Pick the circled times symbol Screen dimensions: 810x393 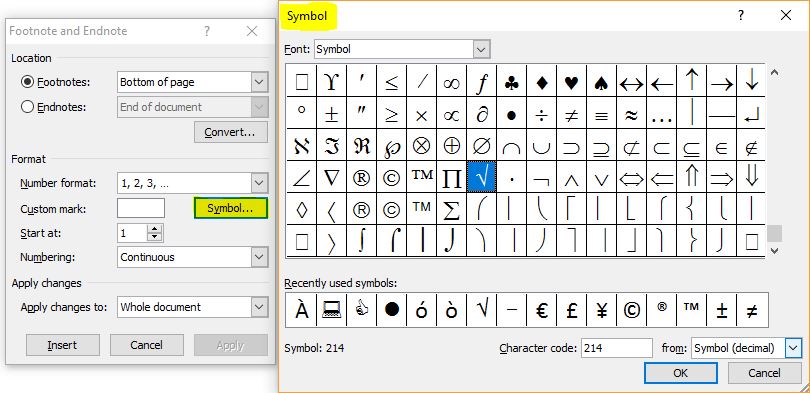(422, 145)
